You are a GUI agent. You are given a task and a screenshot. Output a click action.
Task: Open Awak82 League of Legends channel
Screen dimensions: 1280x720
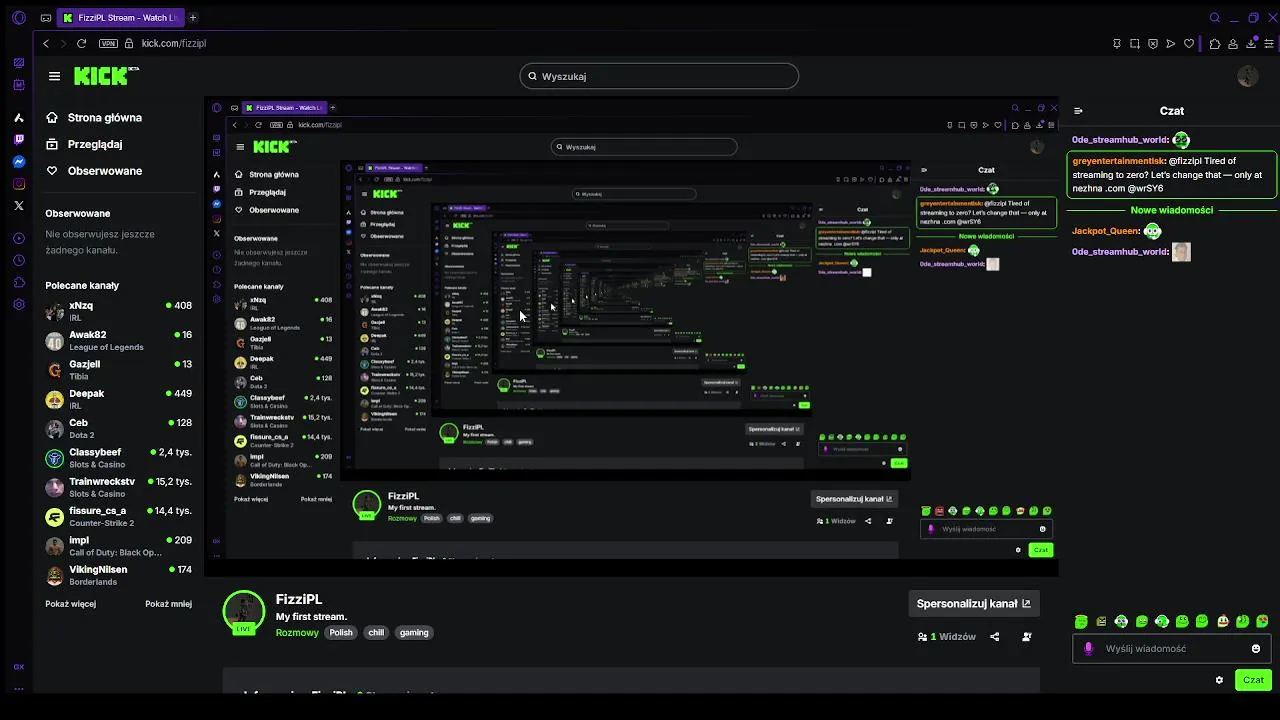tap(119, 340)
